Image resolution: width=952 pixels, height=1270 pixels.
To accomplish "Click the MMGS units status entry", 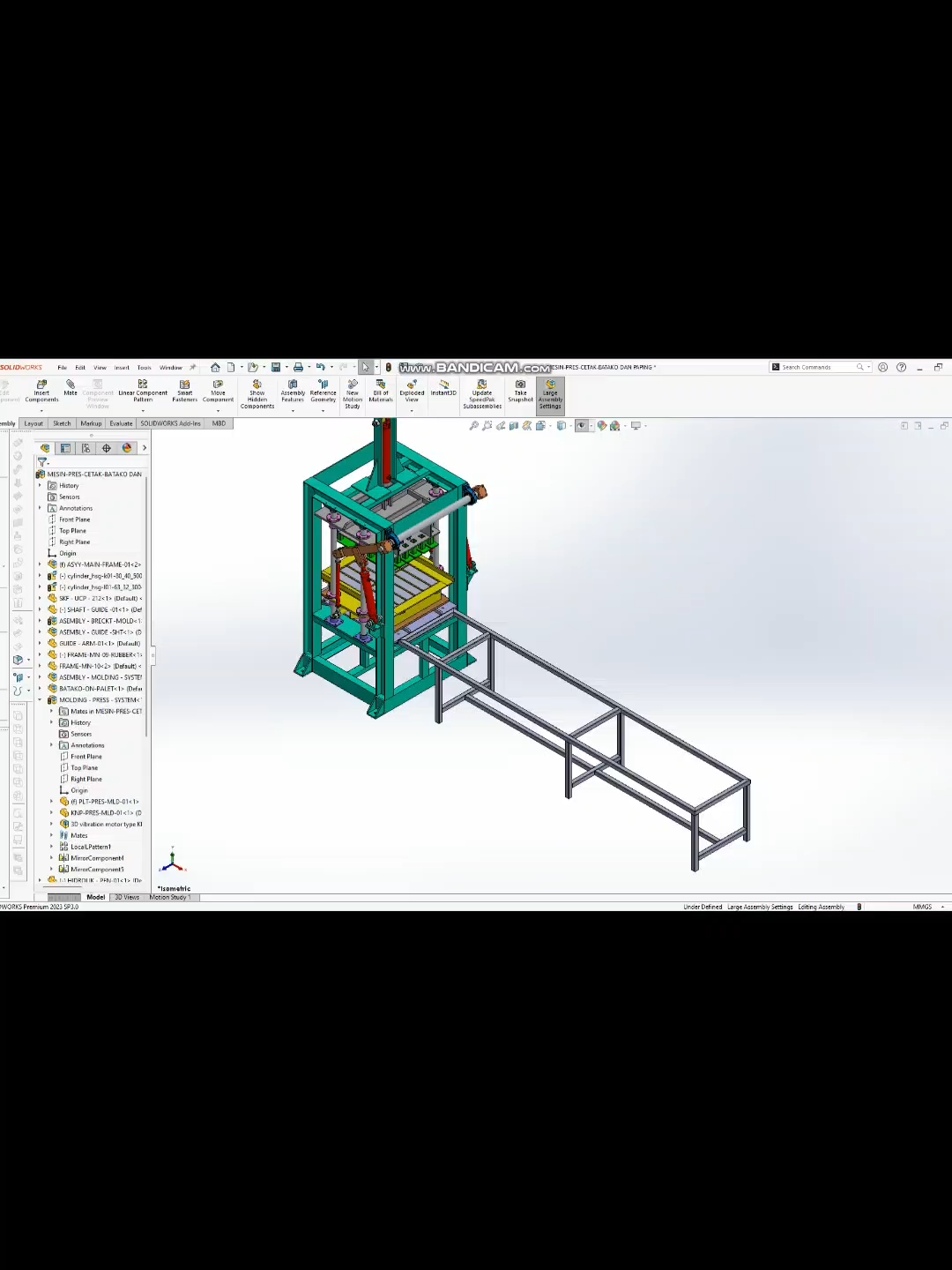I will [x=922, y=907].
